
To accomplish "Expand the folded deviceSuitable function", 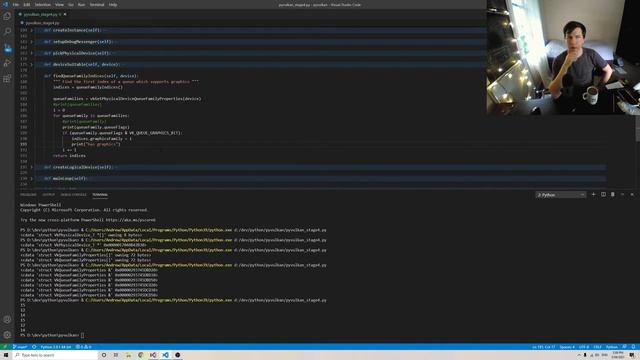I will 31,64.
